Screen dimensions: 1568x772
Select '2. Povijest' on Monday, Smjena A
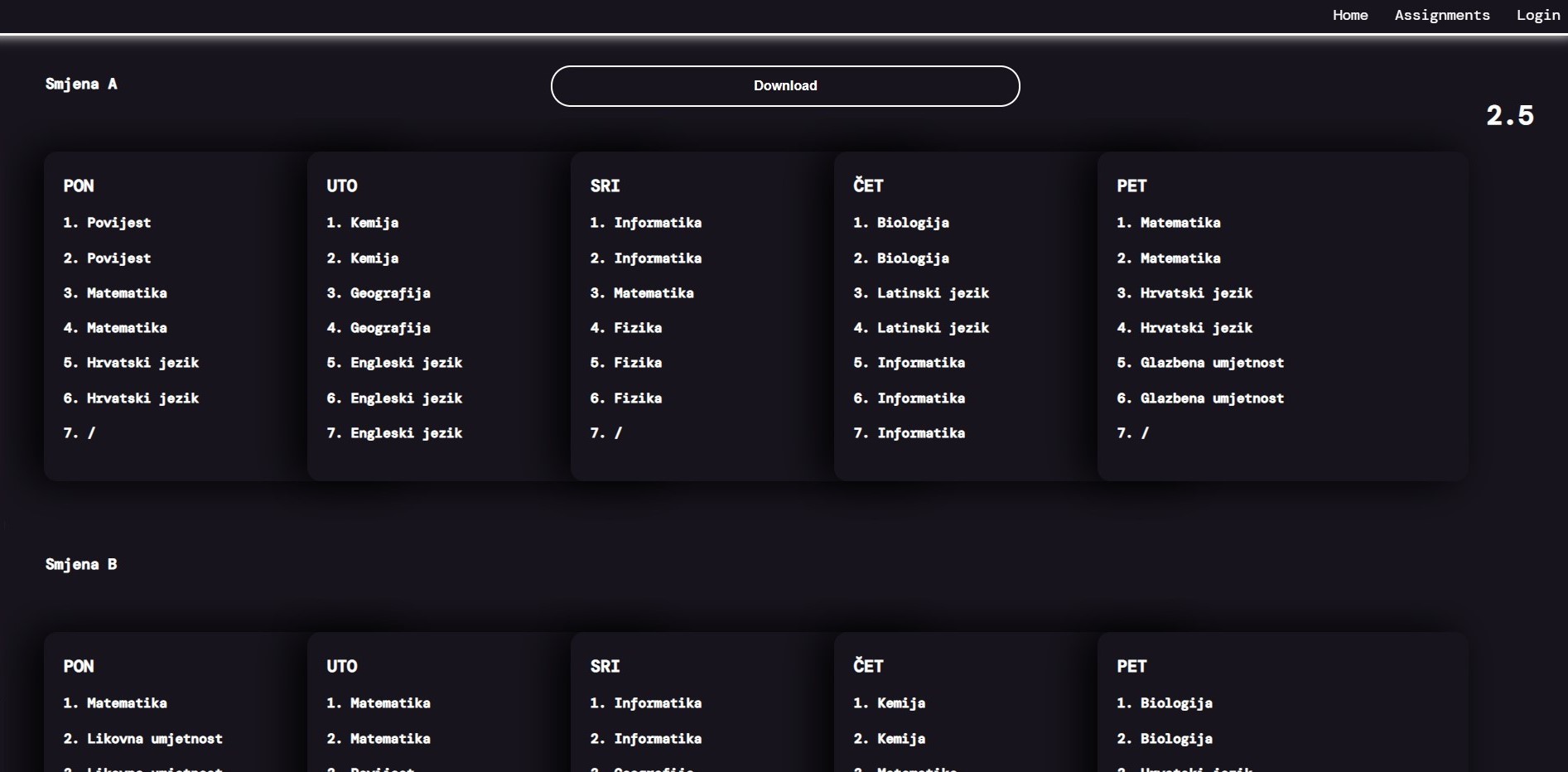point(108,258)
